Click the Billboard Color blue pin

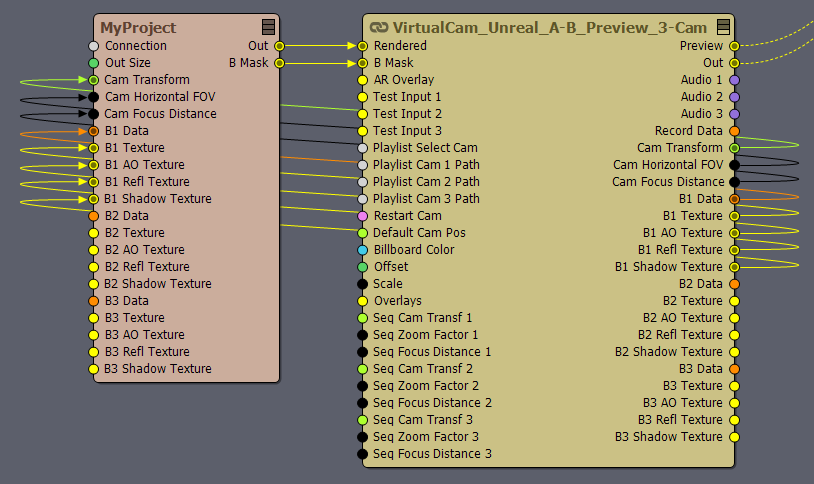point(363,250)
